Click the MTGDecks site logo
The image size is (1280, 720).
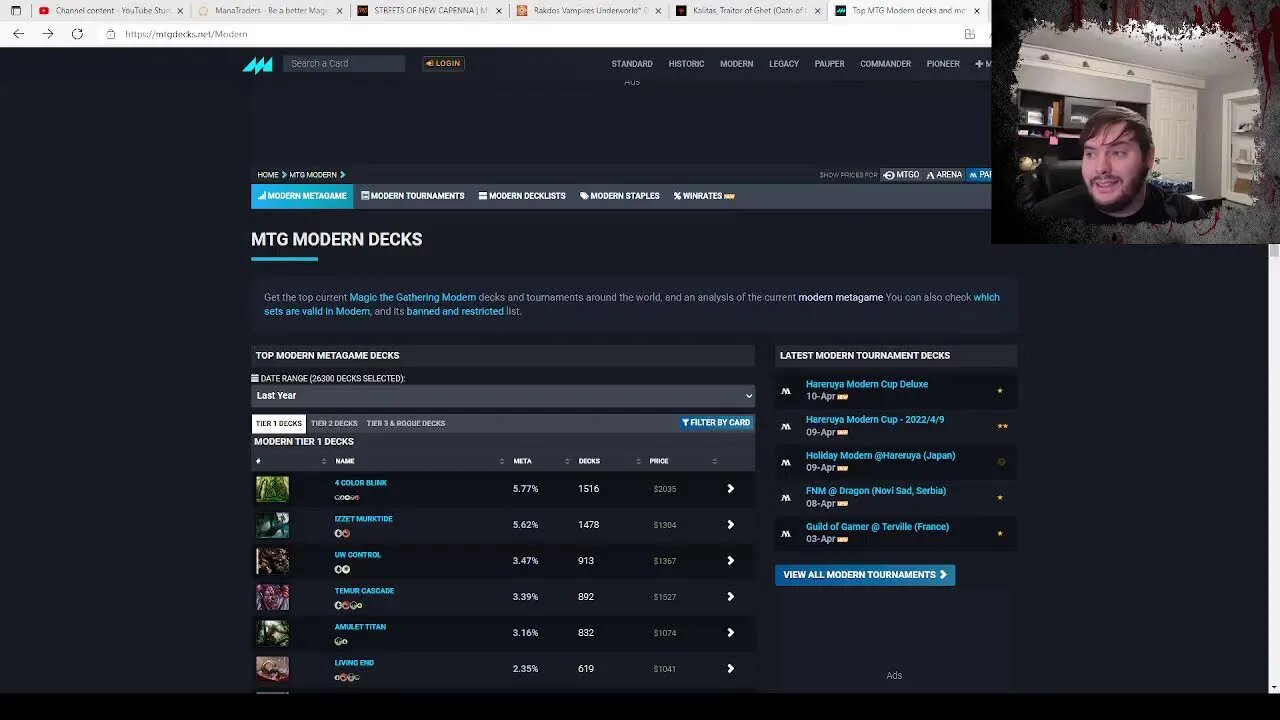click(x=257, y=64)
